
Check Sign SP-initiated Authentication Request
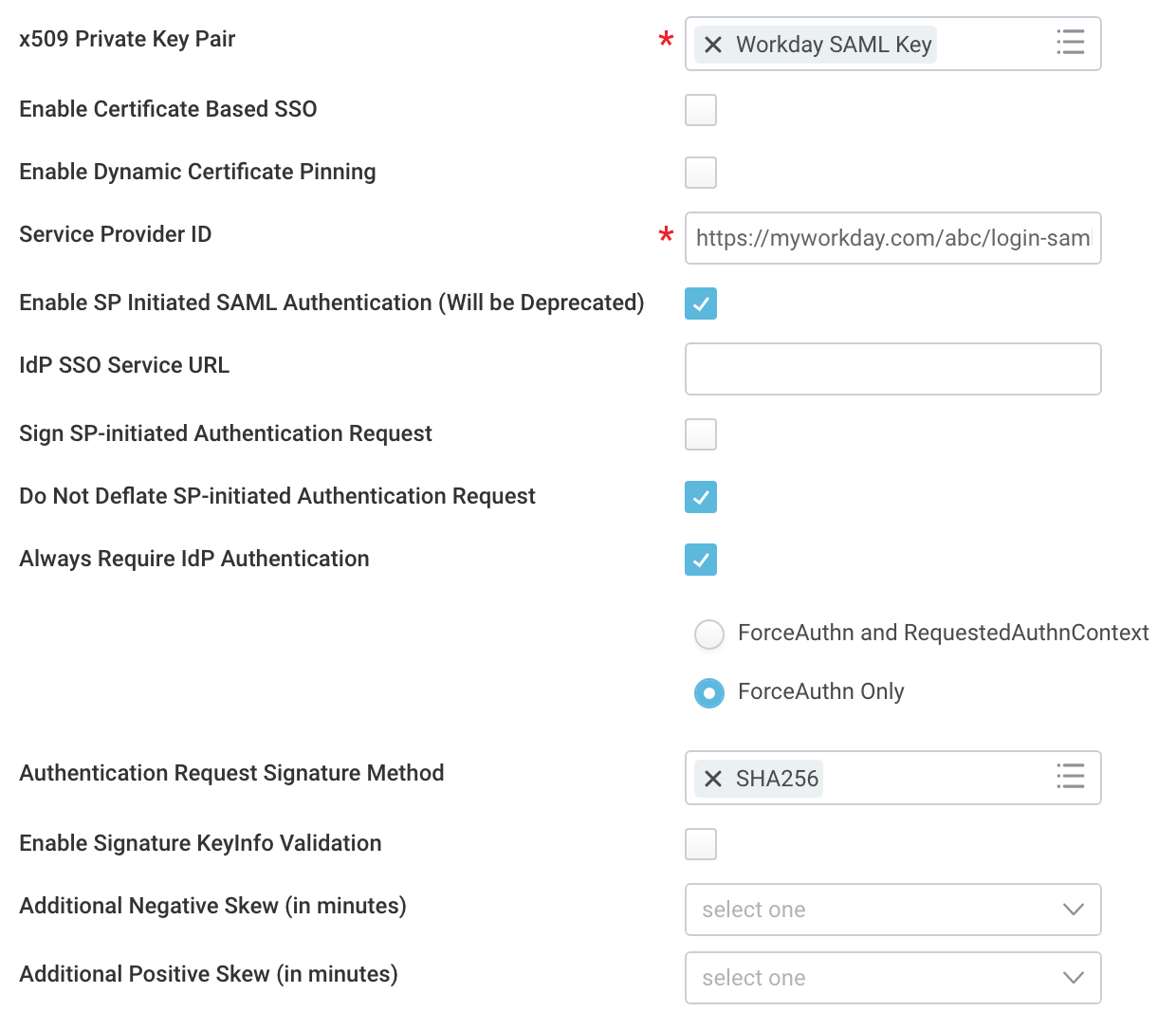tap(701, 434)
